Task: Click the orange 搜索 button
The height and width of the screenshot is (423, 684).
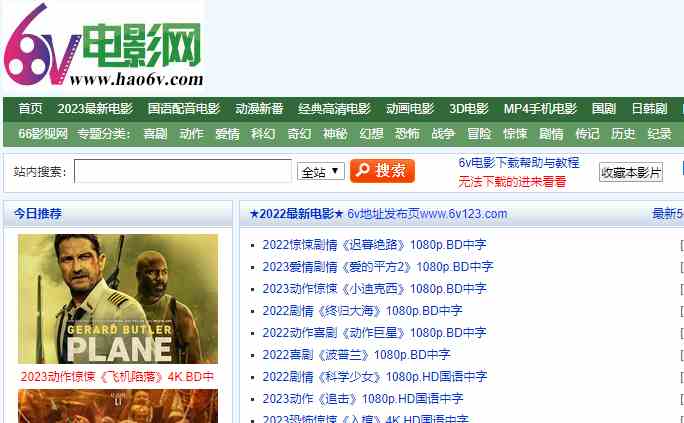Action: [x=382, y=171]
